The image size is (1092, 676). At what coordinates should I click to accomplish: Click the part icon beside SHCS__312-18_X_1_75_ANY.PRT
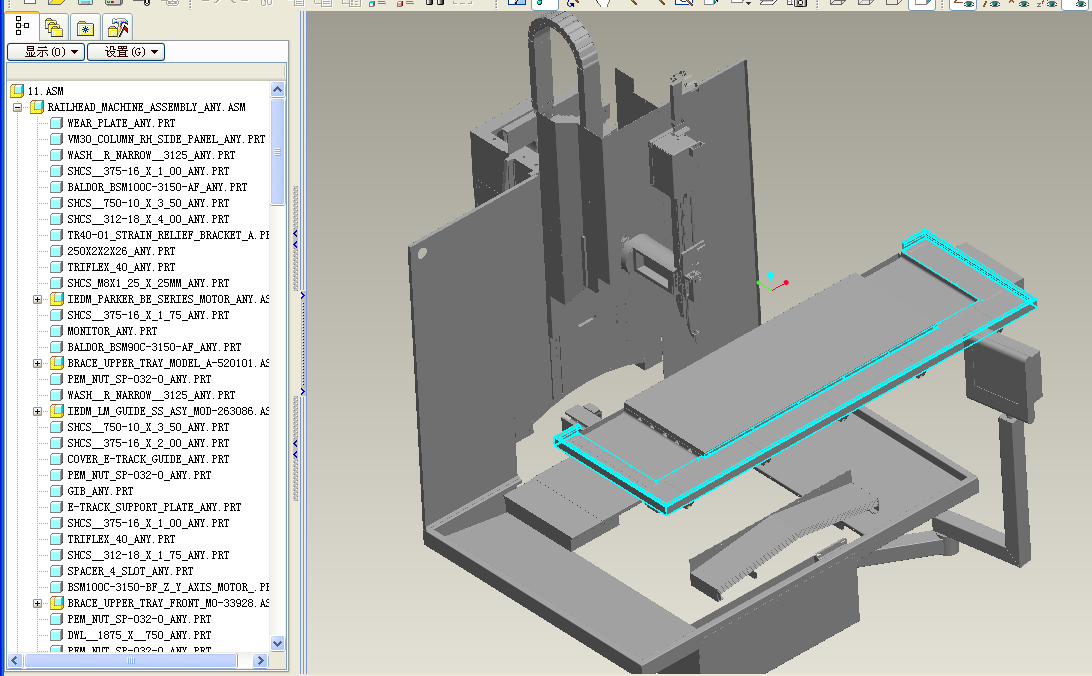[57, 556]
